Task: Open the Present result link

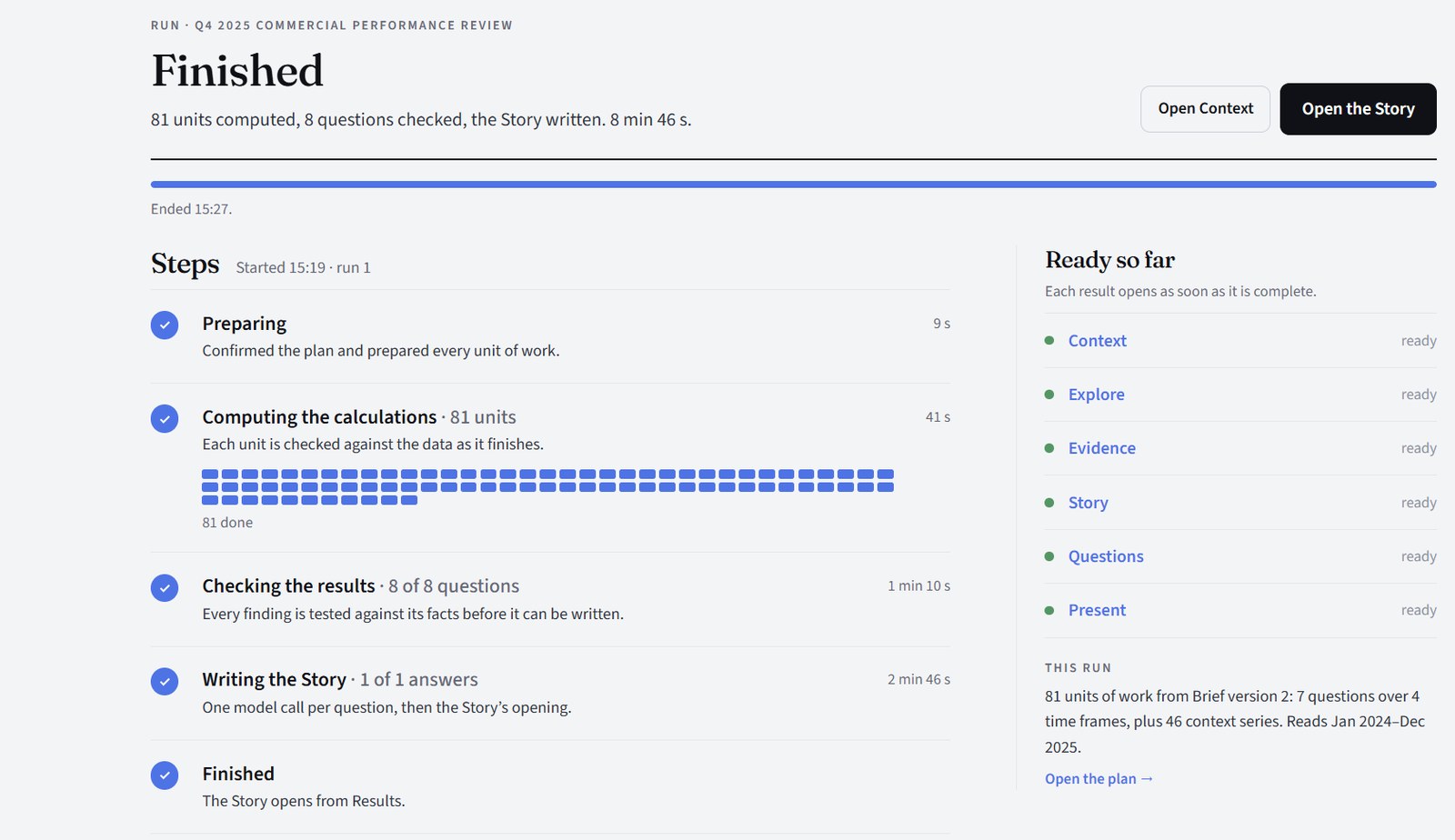Action: click(1097, 610)
